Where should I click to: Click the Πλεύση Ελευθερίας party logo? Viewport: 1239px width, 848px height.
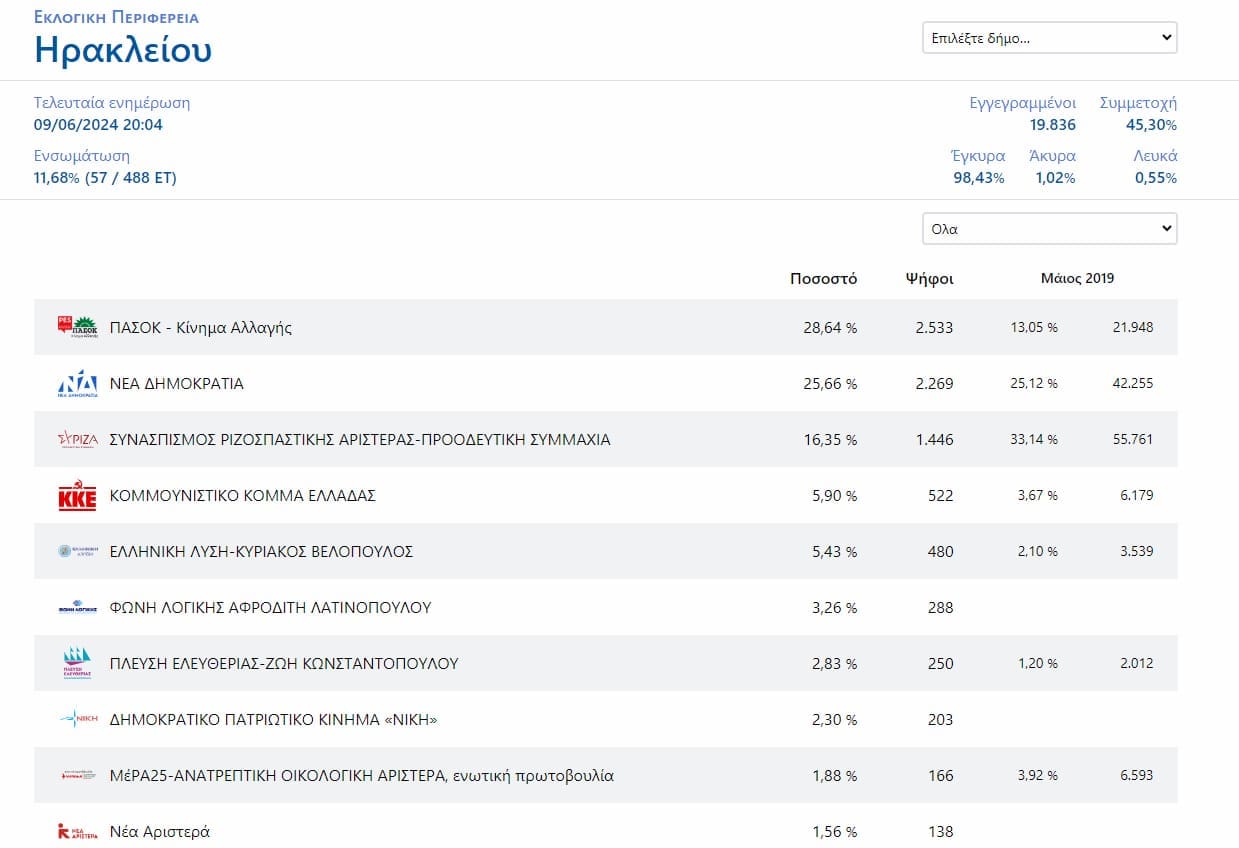coord(78,663)
